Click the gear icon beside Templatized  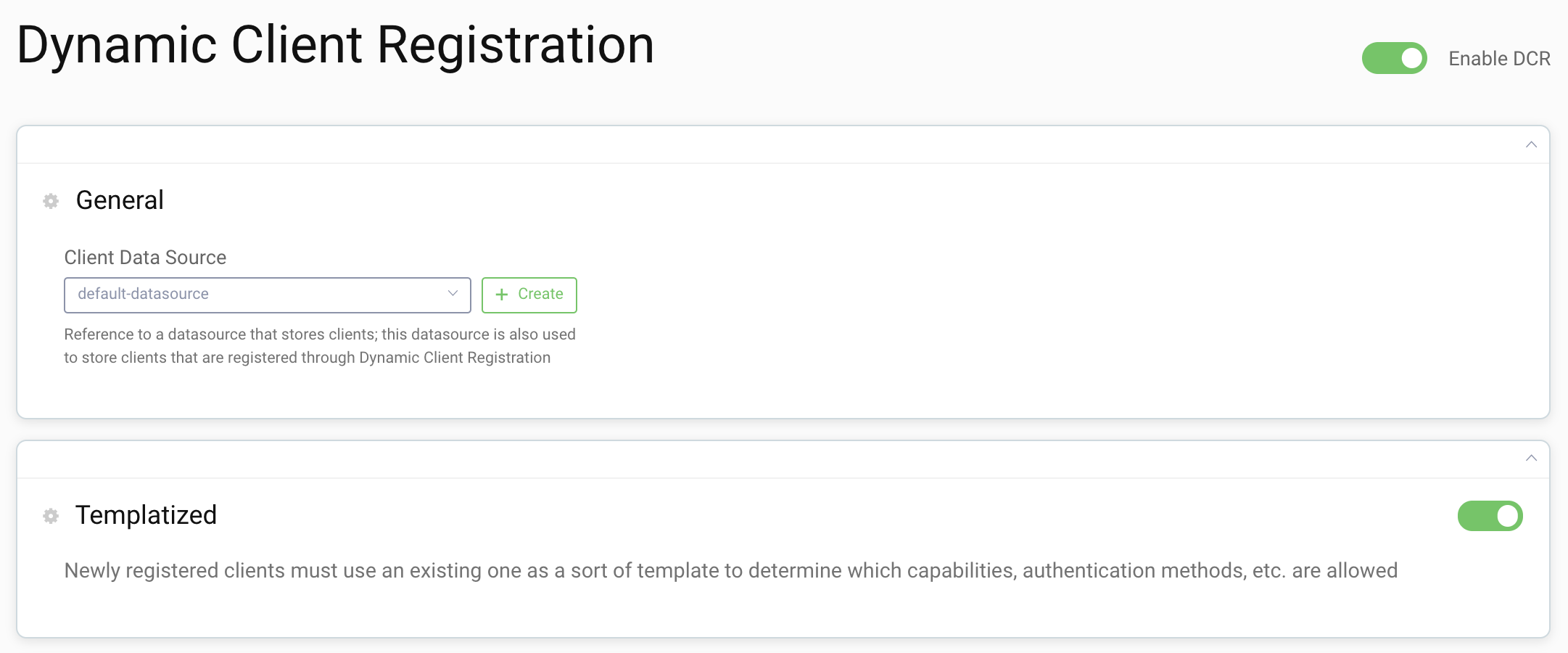click(x=51, y=516)
